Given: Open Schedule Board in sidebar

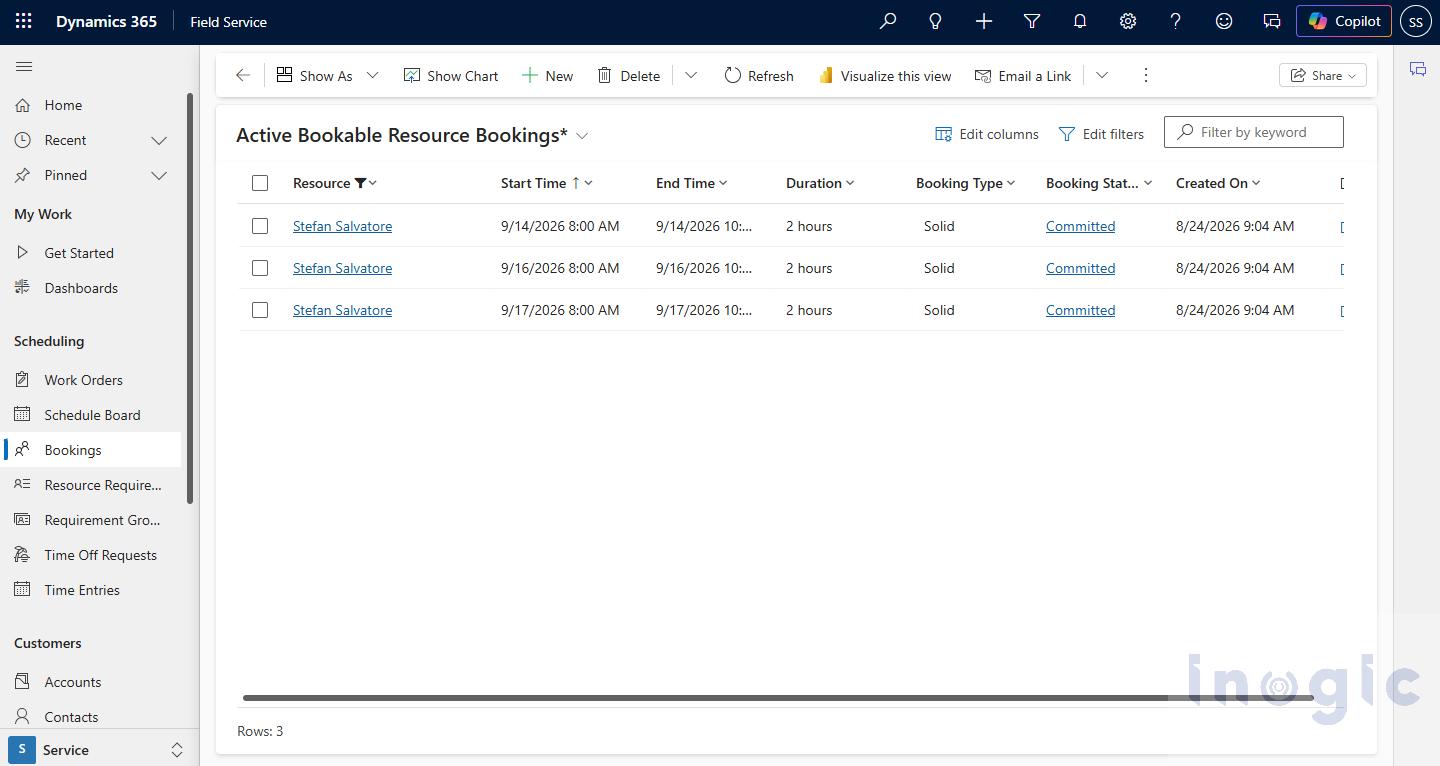Looking at the screenshot, I should [92, 415].
